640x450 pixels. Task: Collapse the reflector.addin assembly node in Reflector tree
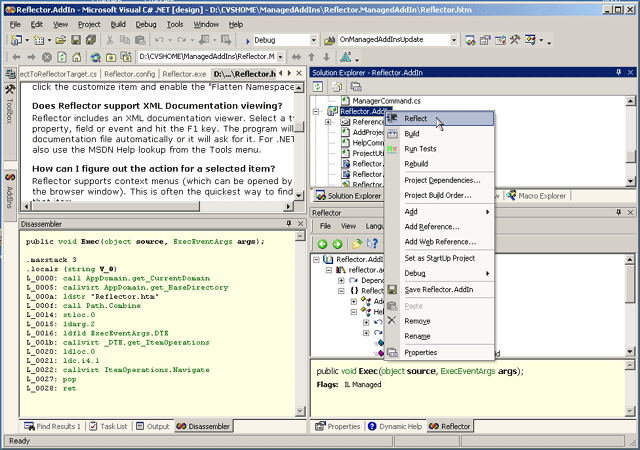329,270
